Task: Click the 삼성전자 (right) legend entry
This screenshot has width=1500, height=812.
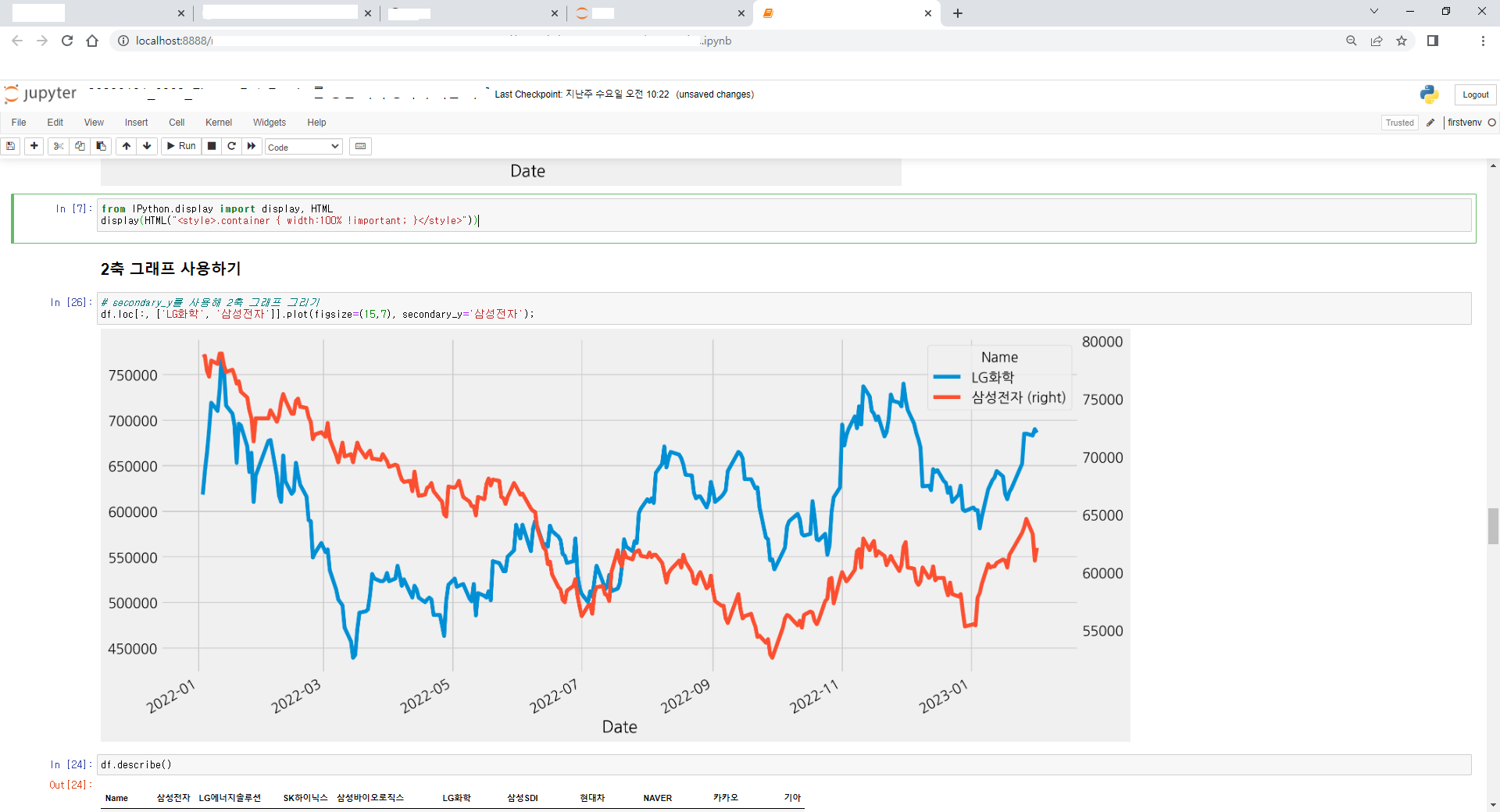Action: [1018, 397]
